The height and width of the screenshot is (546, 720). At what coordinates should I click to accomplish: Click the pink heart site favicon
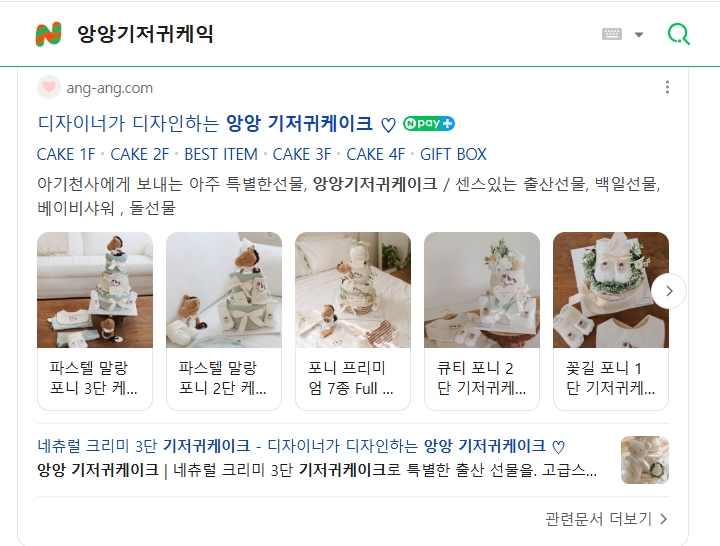[49, 87]
